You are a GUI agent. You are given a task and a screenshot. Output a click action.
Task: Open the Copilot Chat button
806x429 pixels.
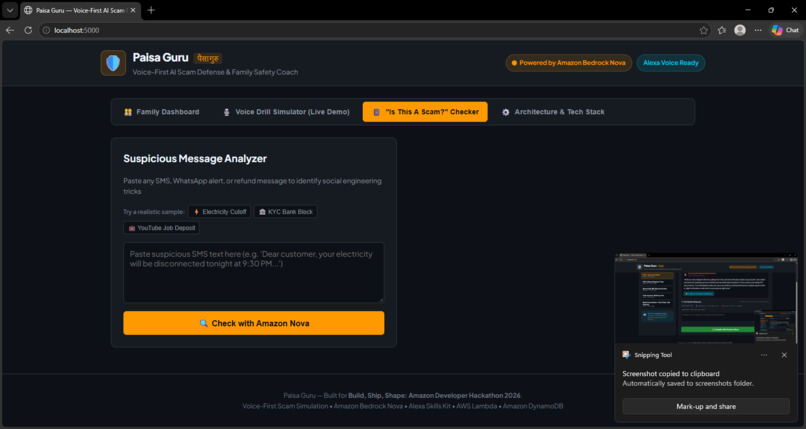[x=785, y=30]
